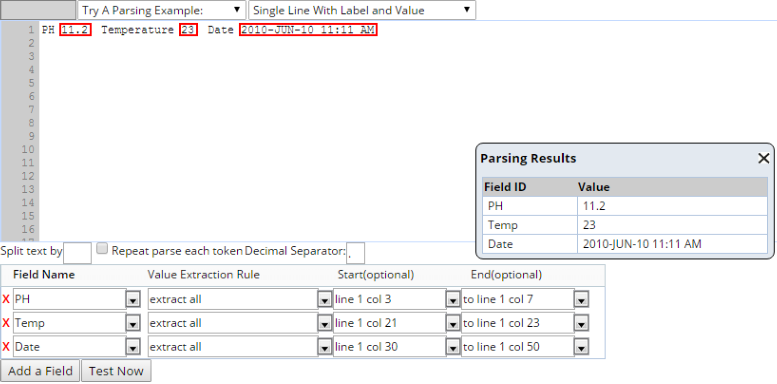
Task: Click the Temp start field line 1 col 21
Action: [x=389, y=323]
